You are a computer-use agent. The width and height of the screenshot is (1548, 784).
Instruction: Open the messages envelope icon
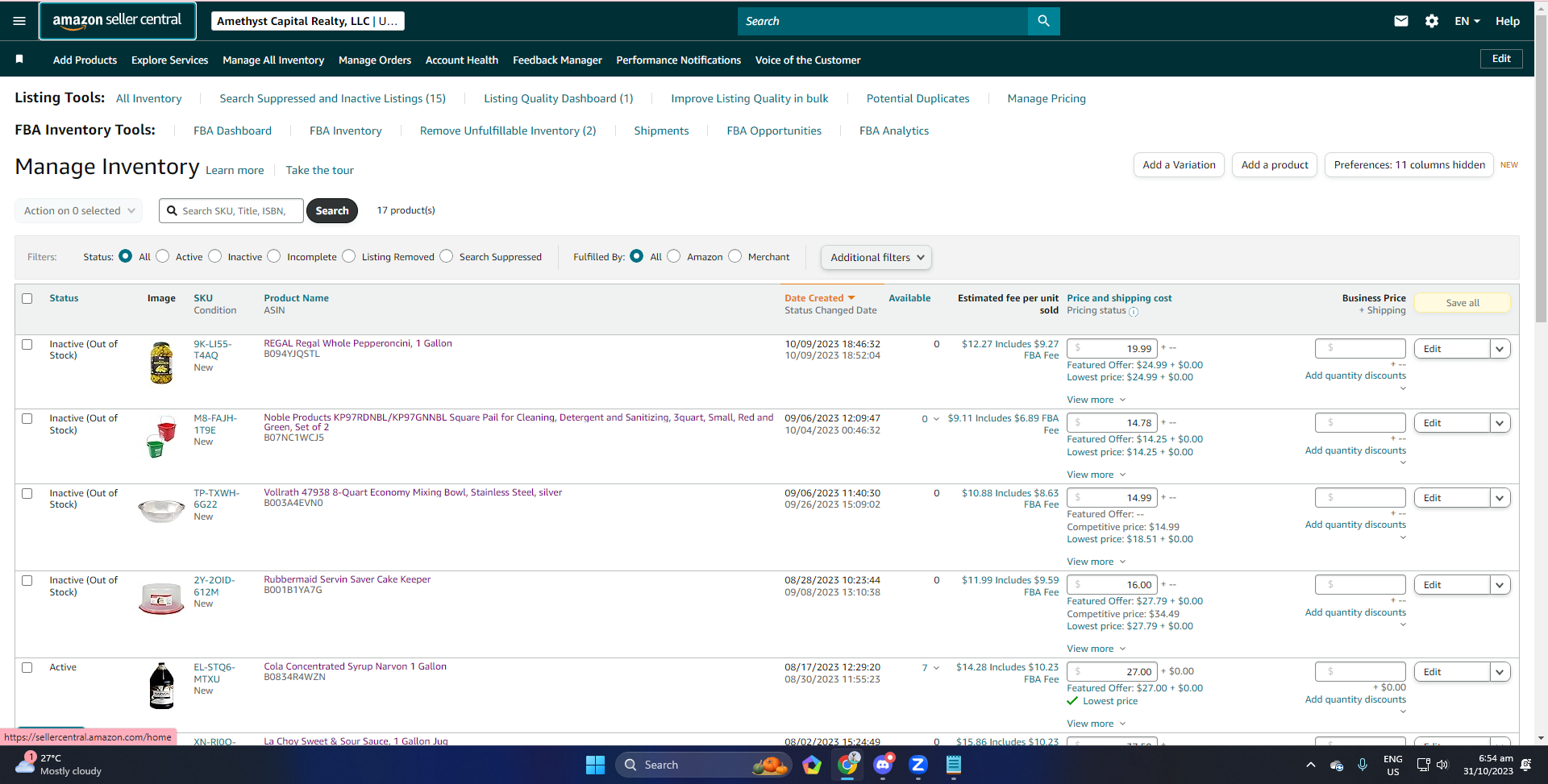[1401, 21]
